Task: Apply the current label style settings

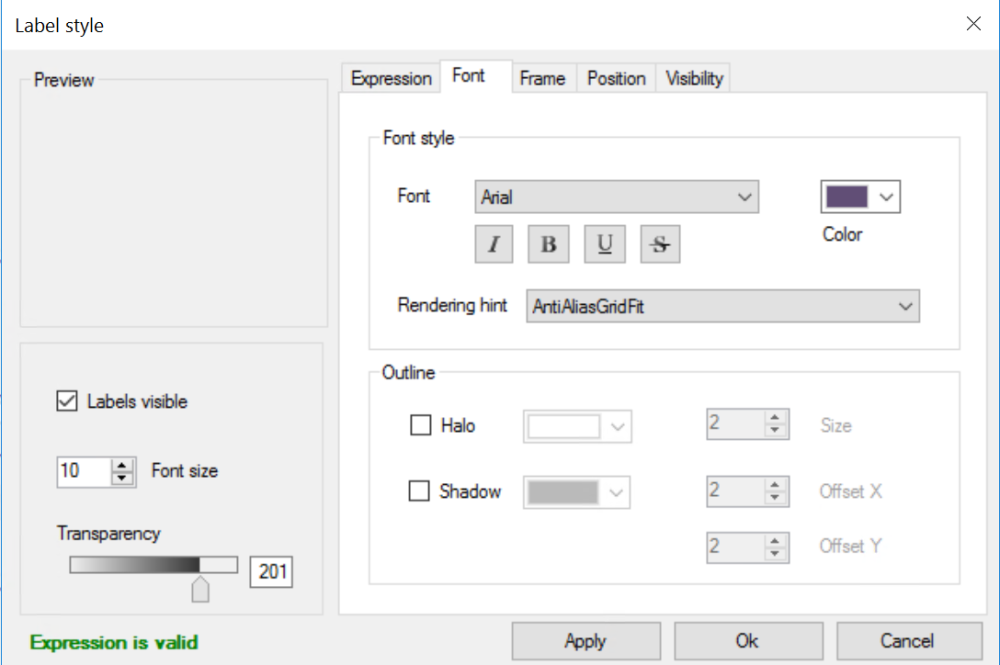Action: 586,640
